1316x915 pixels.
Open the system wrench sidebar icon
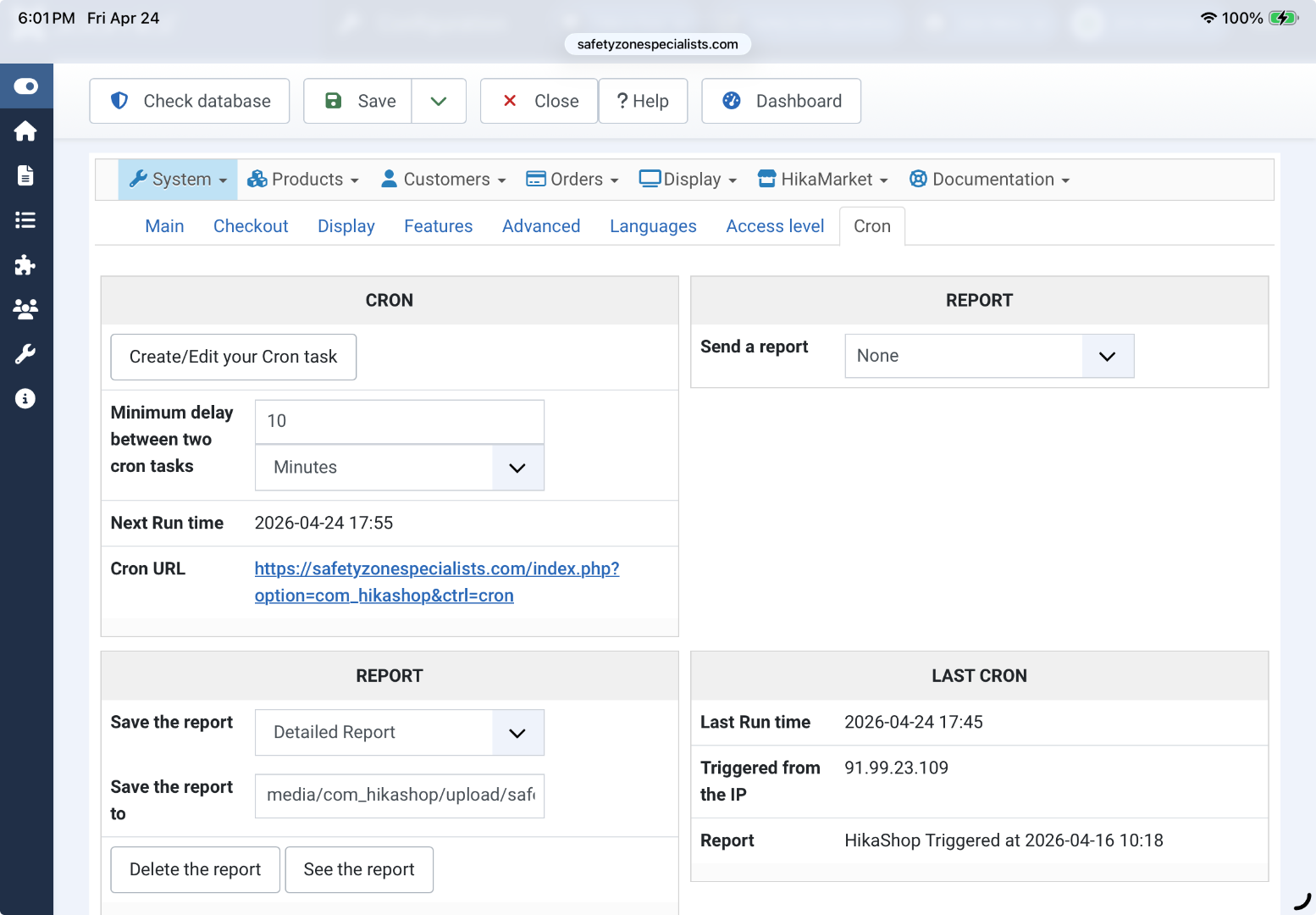[25, 354]
